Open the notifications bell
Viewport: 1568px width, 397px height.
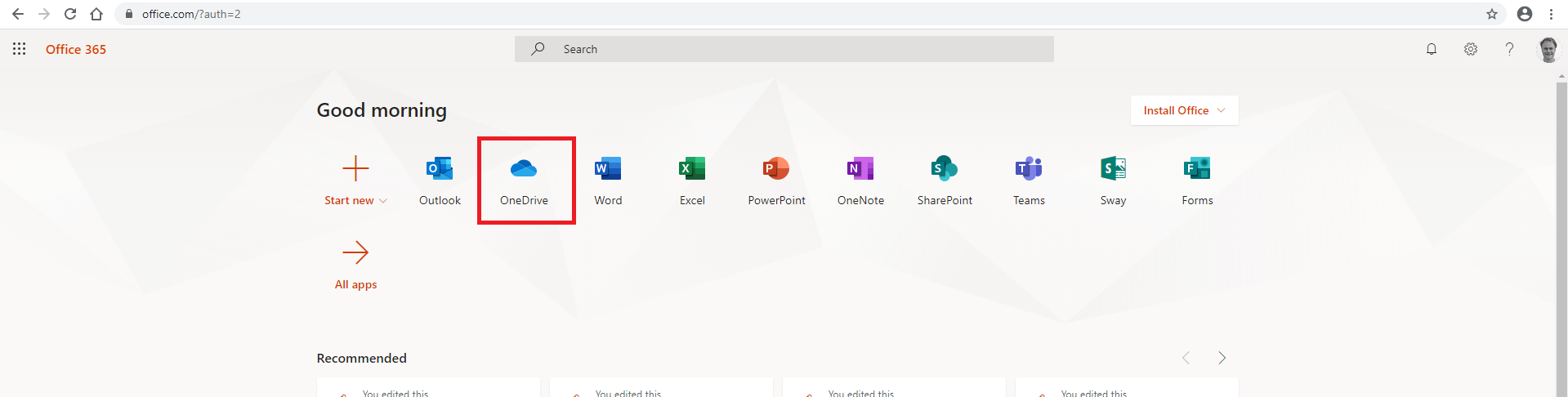pyautogui.click(x=1432, y=49)
